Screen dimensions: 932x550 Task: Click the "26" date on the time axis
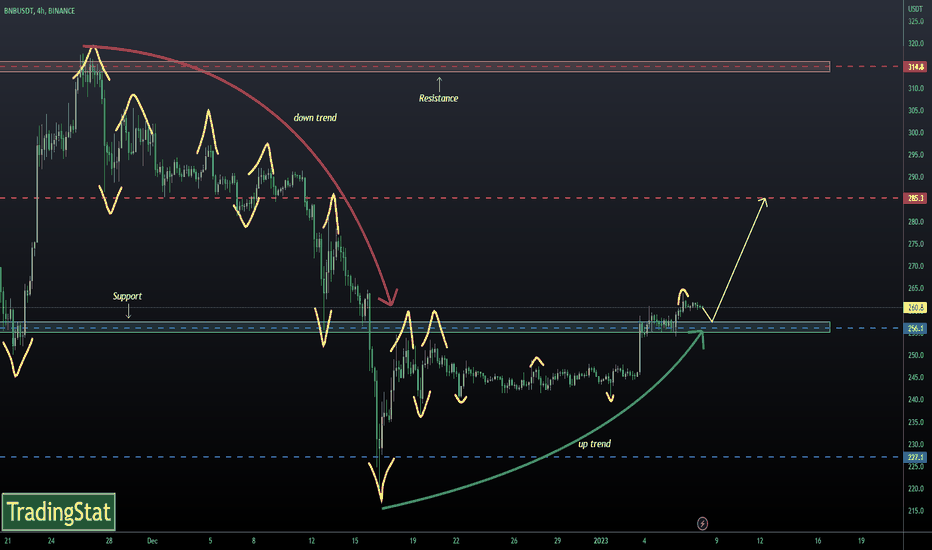pyautogui.click(x=514, y=541)
